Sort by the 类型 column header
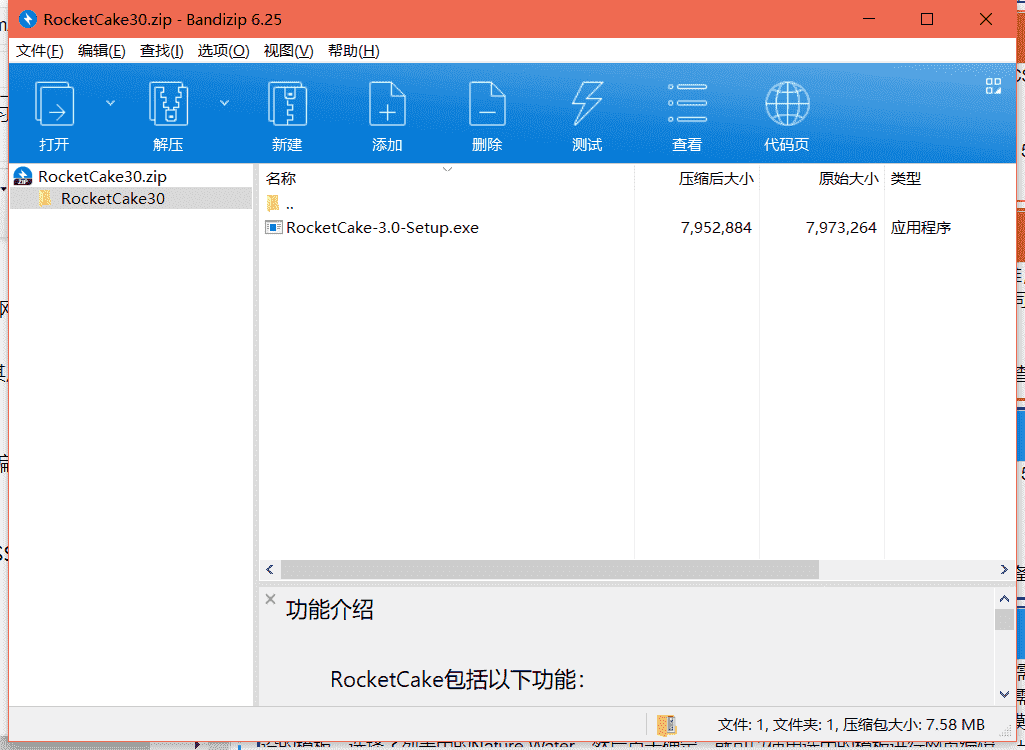Image resolution: width=1025 pixels, height=750 pixels. tap(905, 179)
